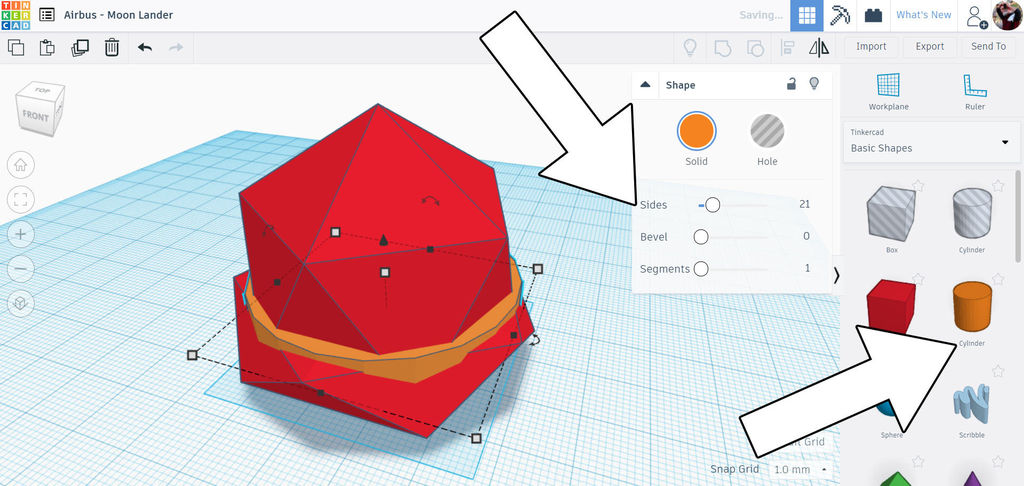This screenshot has width=1024, height=486.
Task: Click the Export button
Action: pyautogui.click(x=929, y=46)
